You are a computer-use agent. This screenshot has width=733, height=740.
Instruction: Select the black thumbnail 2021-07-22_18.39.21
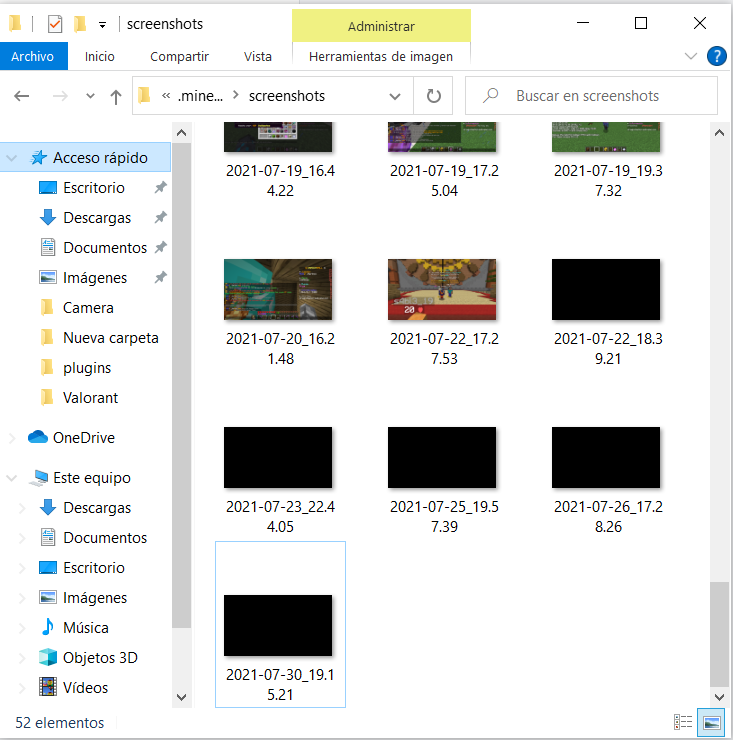(x=606, y=289)
